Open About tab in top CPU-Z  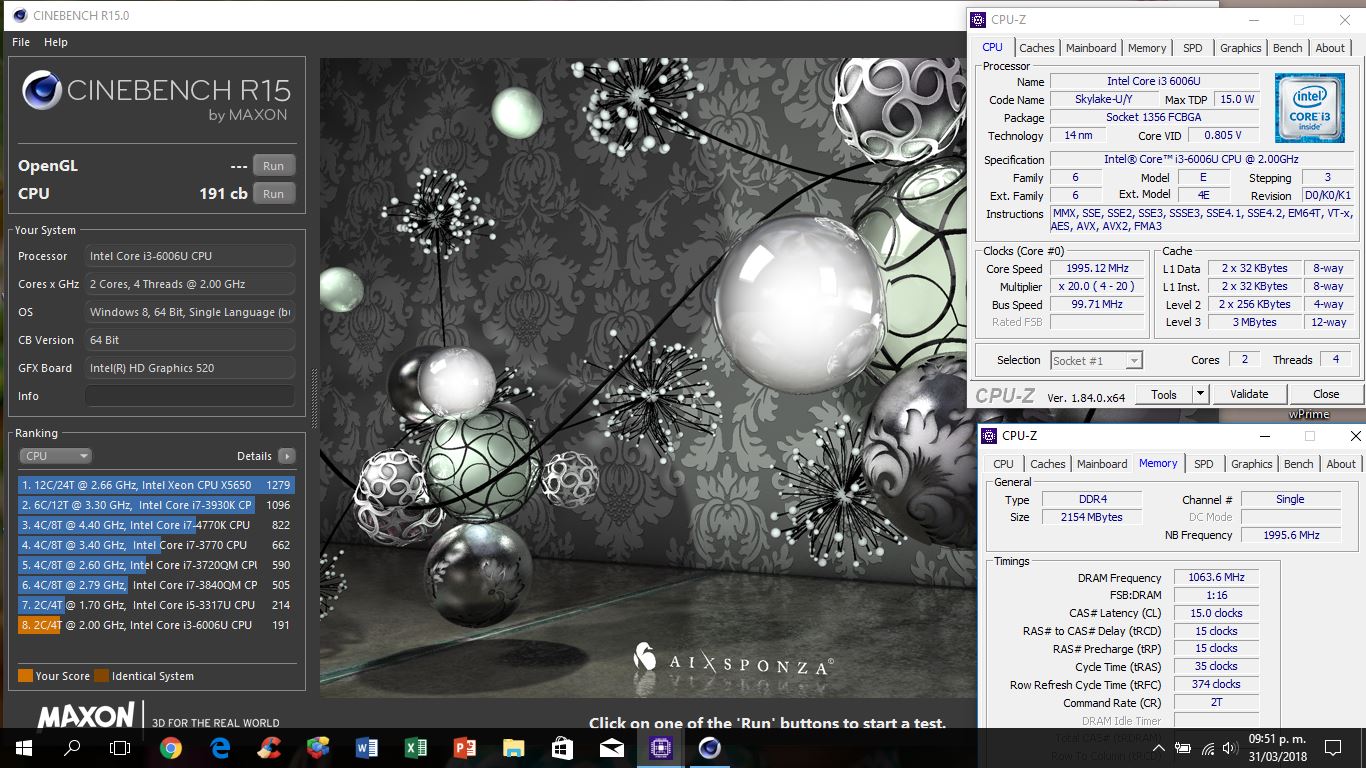pyautogui.click(x=1330, y=48)
